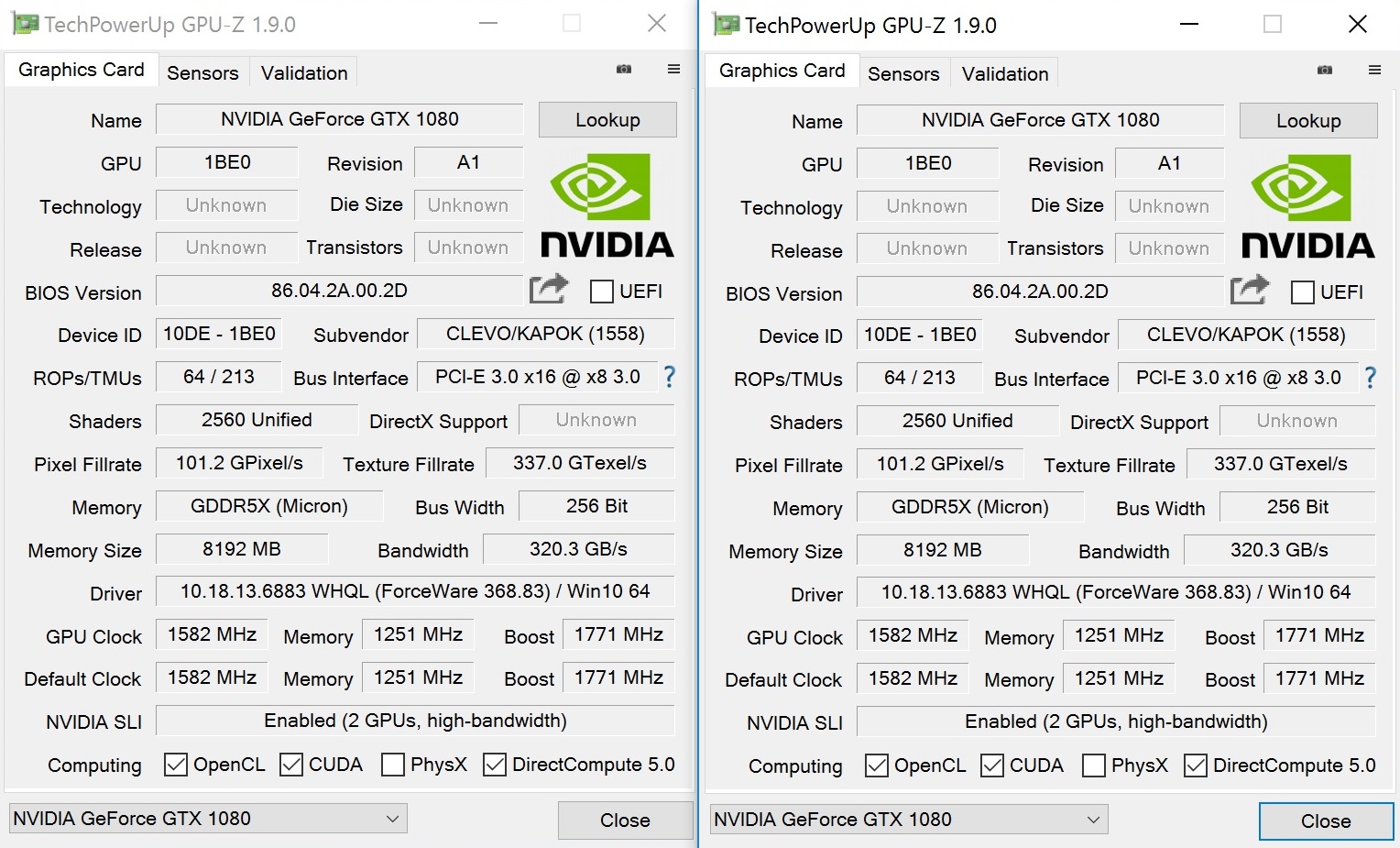Screen dimensions: 1400x848
Task: Toggle OpenCL checkbox in left window
Action: (176, 765)
